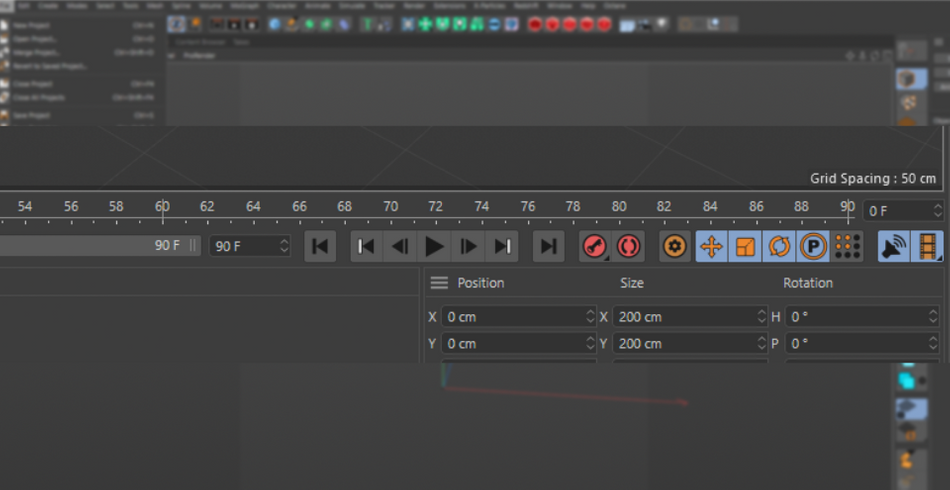
Task: Jump to next keyframe
Action: pos(502,247)
